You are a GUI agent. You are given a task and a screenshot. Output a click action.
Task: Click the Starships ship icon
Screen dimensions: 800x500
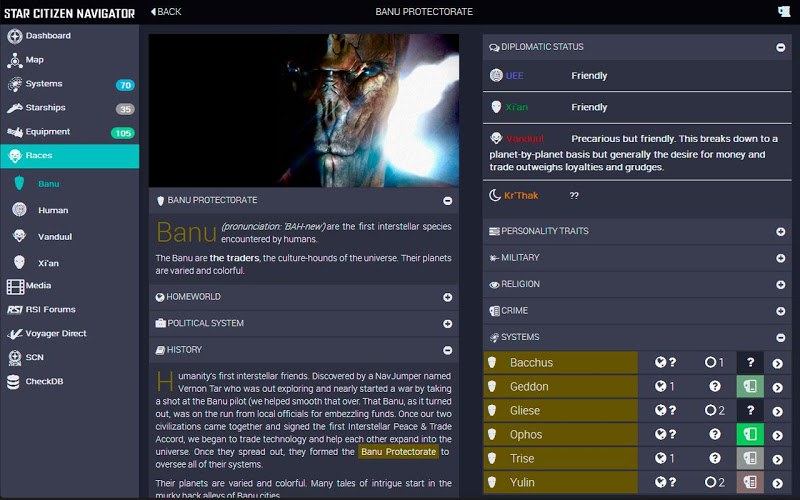coord(15,108)
